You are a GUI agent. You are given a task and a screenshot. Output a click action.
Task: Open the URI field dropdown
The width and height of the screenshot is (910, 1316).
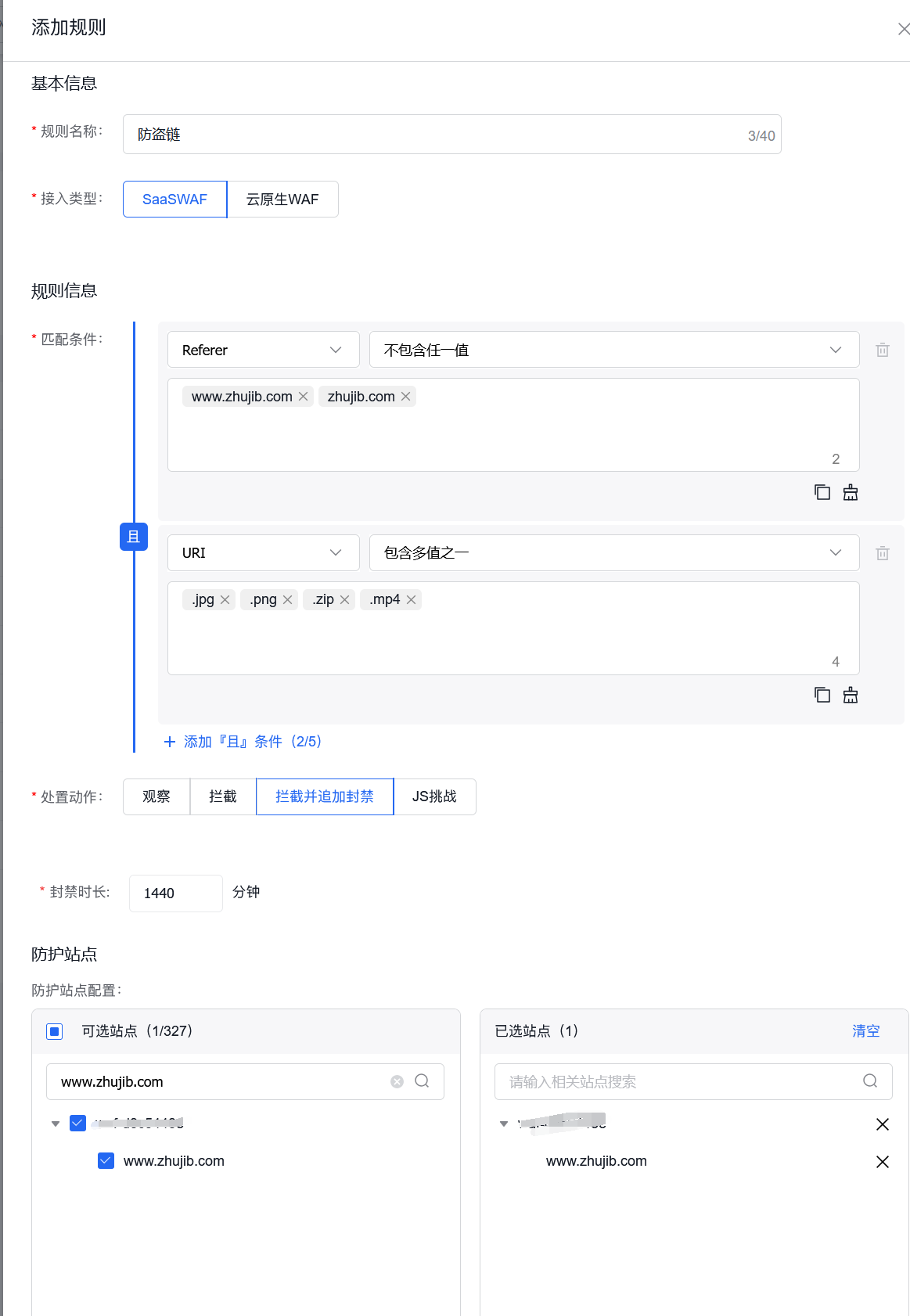point(264,553)
